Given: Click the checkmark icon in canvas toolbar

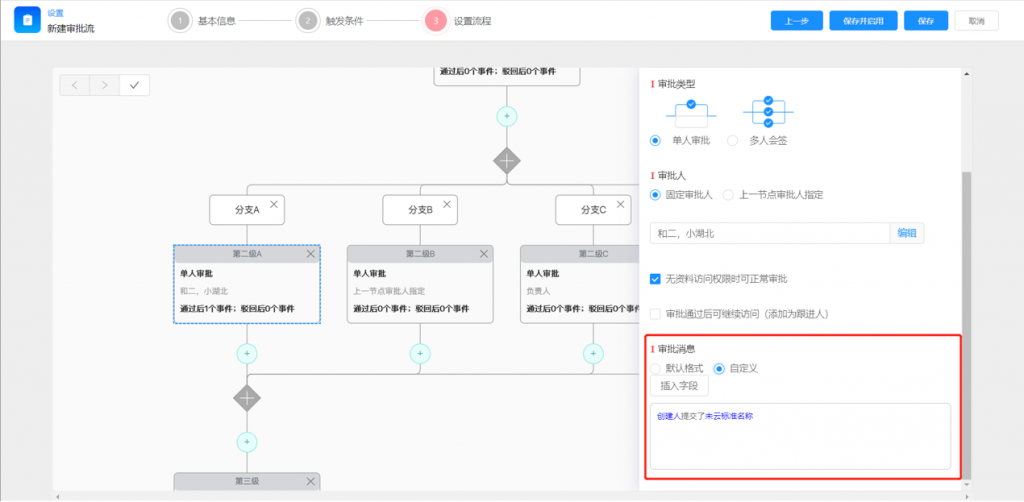Looking at the screenshot, I should pyautogui.click(x=134, y=85).
